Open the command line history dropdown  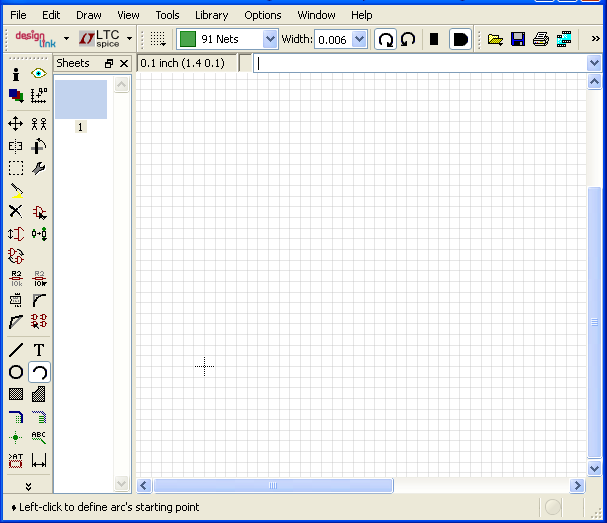pyautogui.click(x=594, y=63)
